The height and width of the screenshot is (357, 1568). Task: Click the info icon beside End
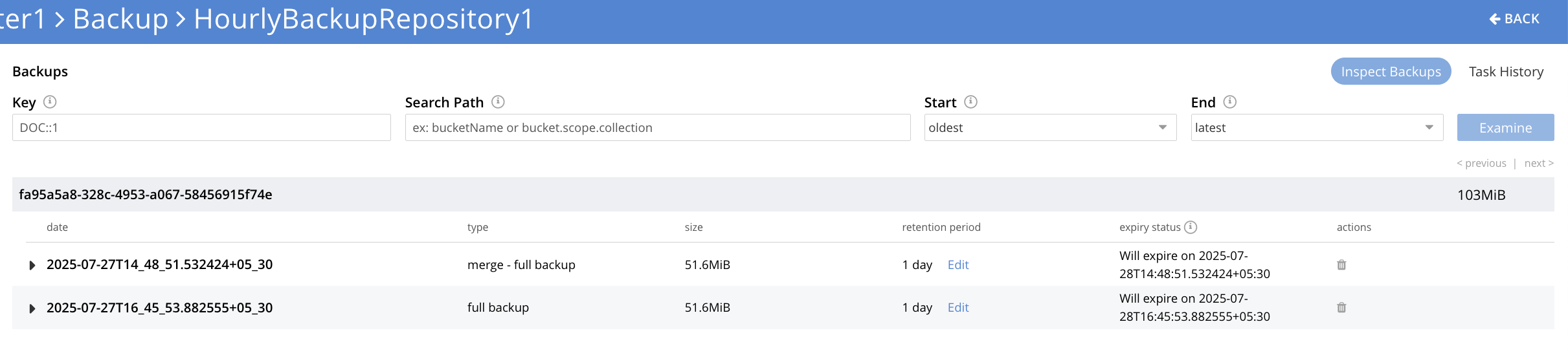[1230, 102]
